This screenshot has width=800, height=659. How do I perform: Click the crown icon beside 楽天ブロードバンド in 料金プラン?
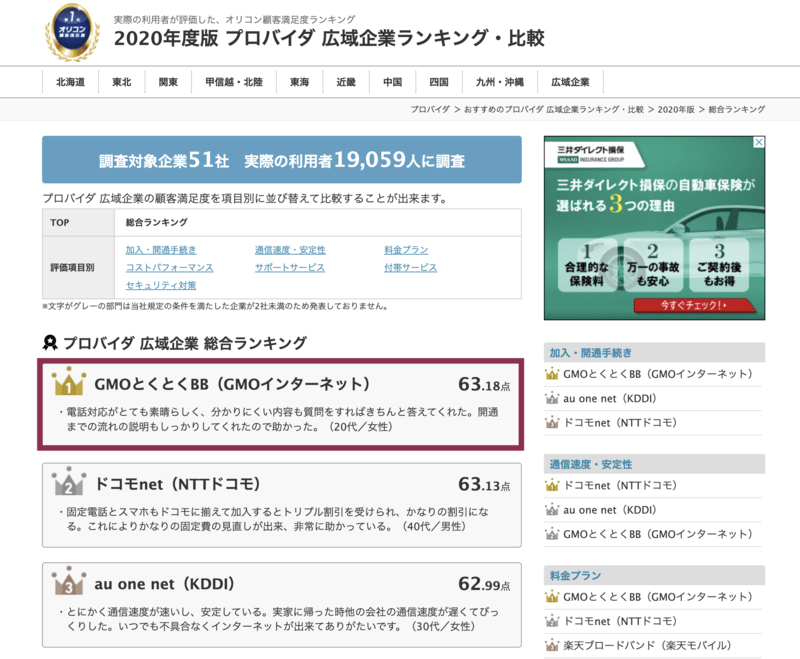(551, 645)
